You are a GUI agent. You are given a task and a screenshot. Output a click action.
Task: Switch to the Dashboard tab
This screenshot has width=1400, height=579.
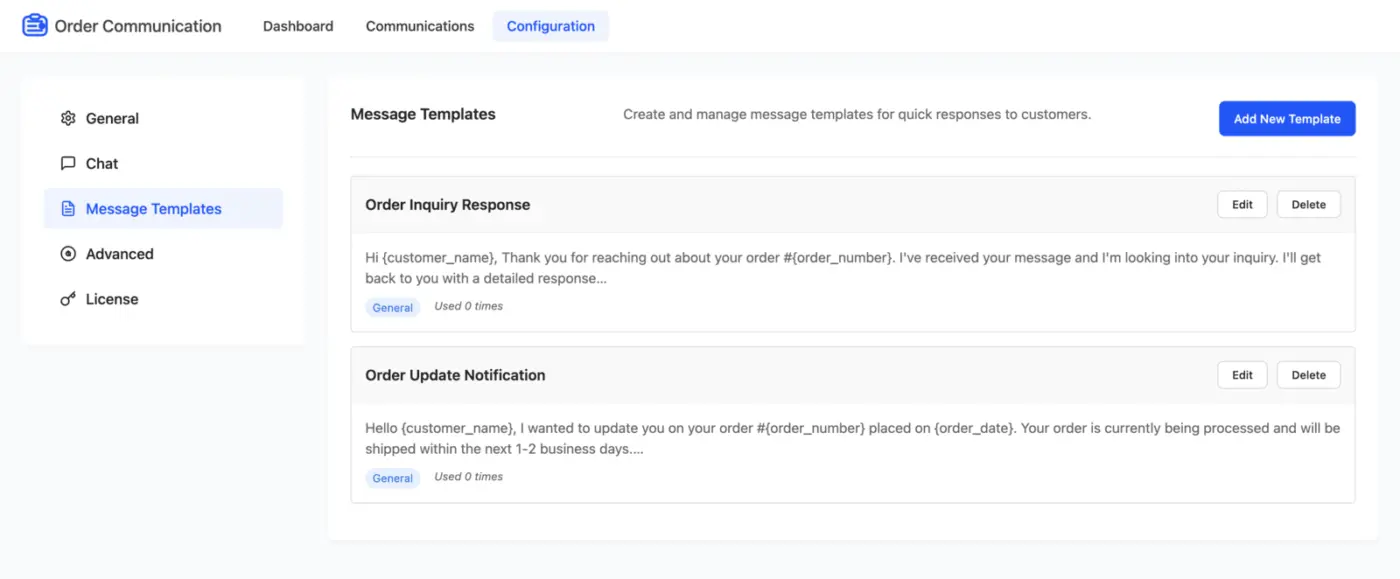pos(297,26)
